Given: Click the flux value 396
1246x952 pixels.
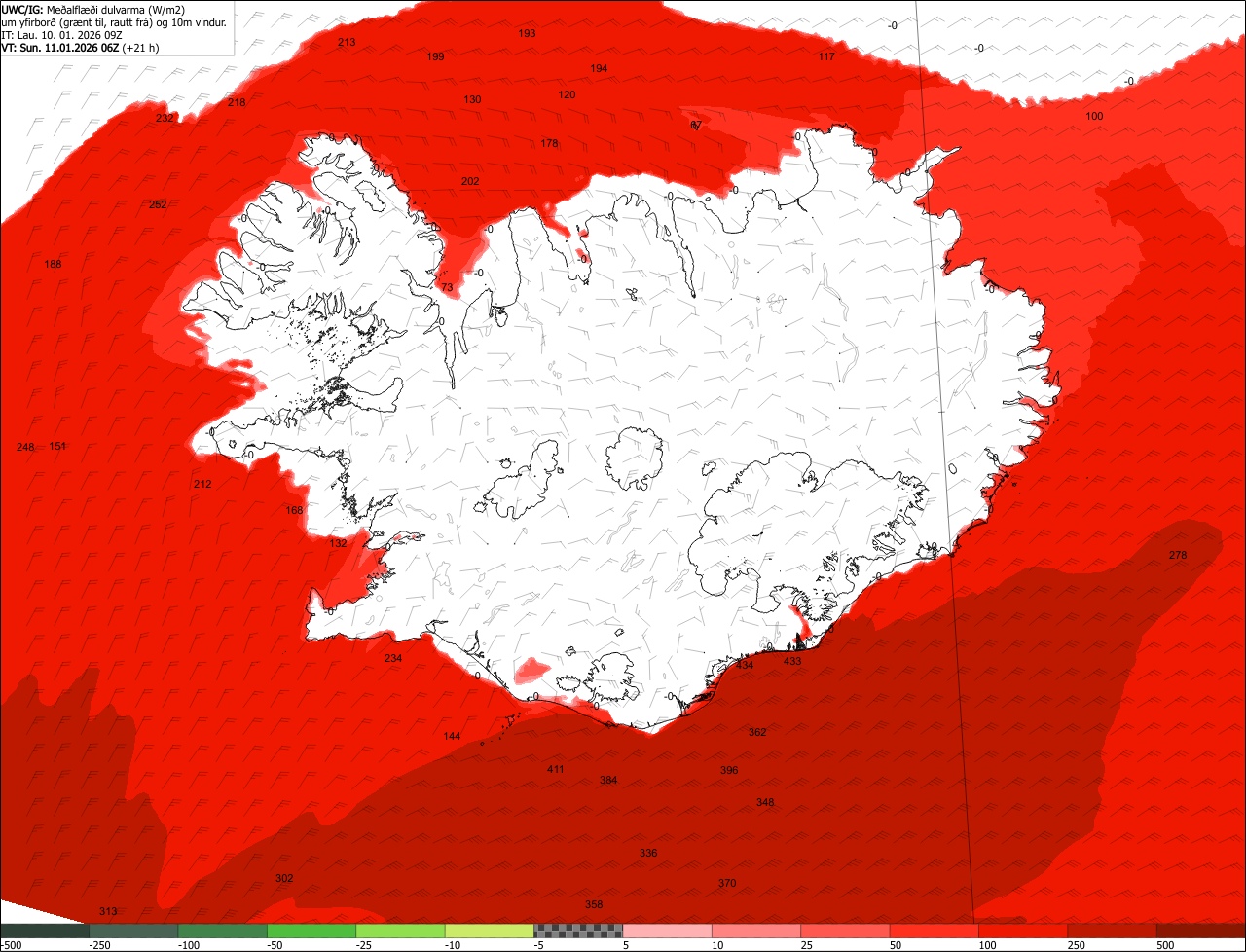Looking at the screenshot, I should point(729,771).
